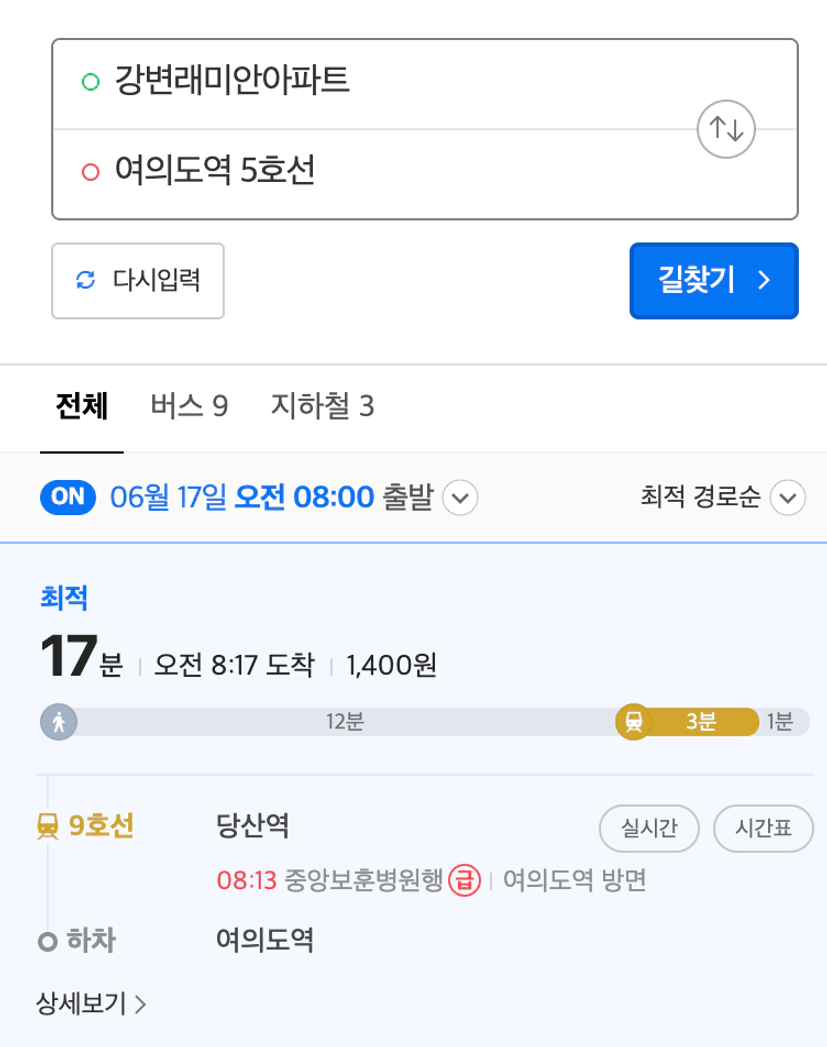Viewport: 827px width, 1047px height.
Task: Click the 강변래미안아파트 origin input field
Action: pyautogui.click(x=374, y=83)
